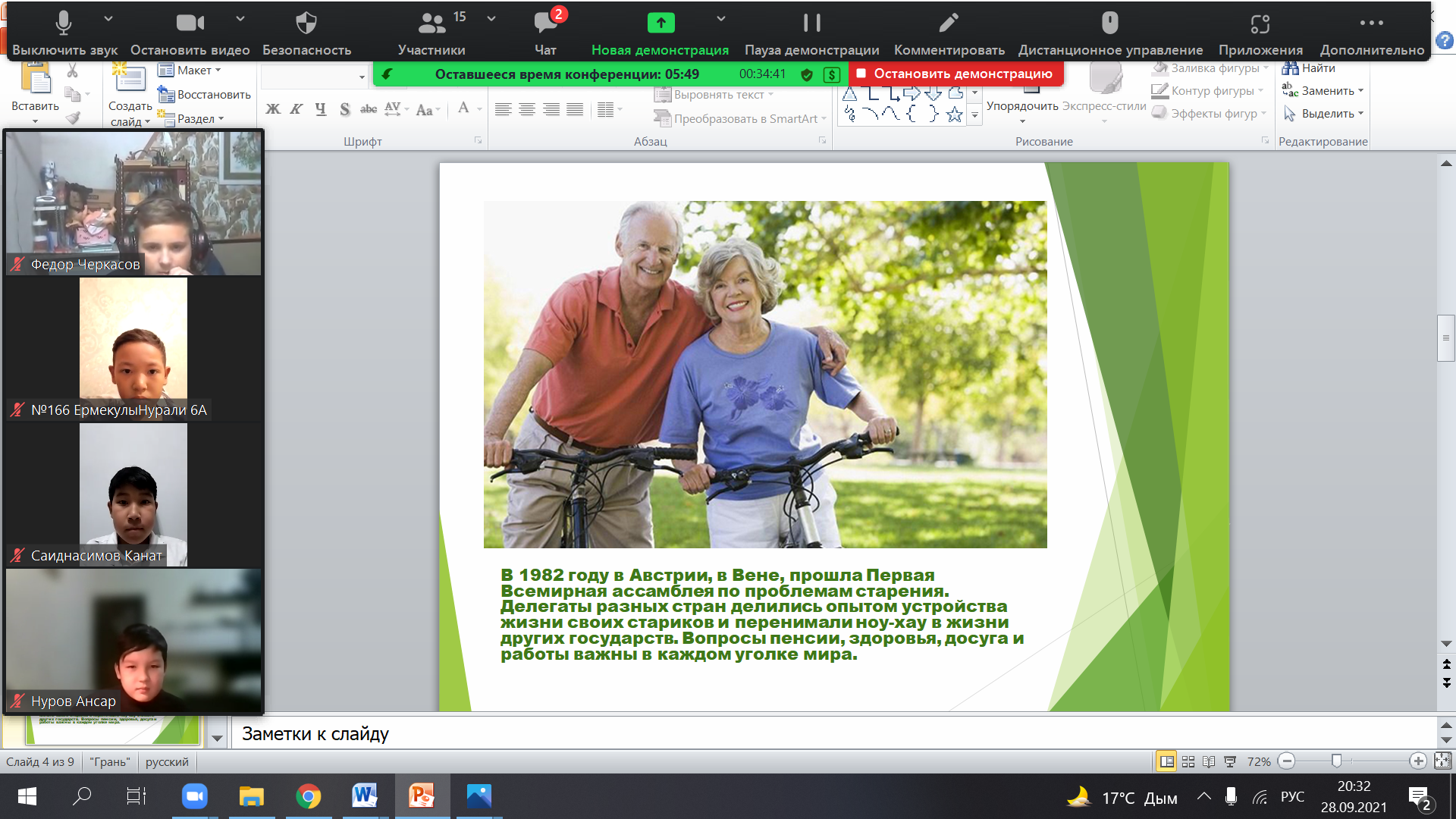Expand audio options arrow next to microphone
Image resolution: width=1456 pixels, height=819 pixels.
[x=108, y=18]
